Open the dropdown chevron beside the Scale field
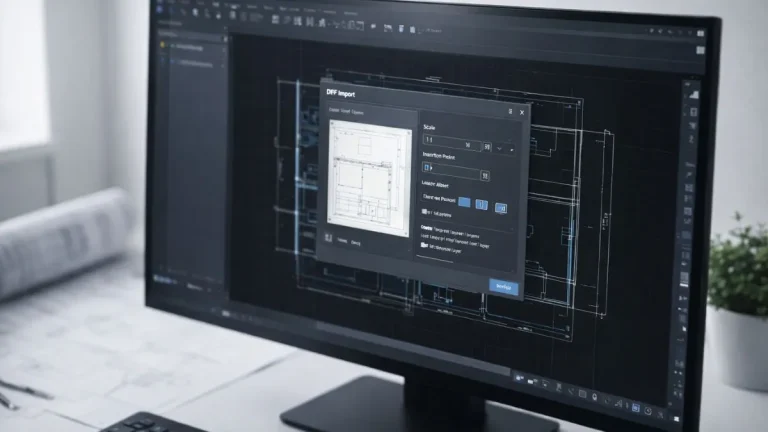Screen dimensions: 768x432 [x=500, y=148]
